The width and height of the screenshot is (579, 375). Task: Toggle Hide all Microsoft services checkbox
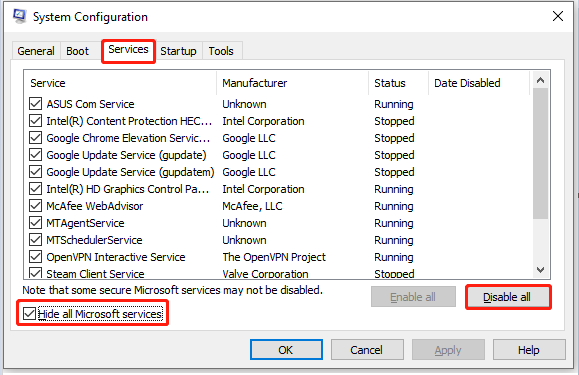(29, 314)
